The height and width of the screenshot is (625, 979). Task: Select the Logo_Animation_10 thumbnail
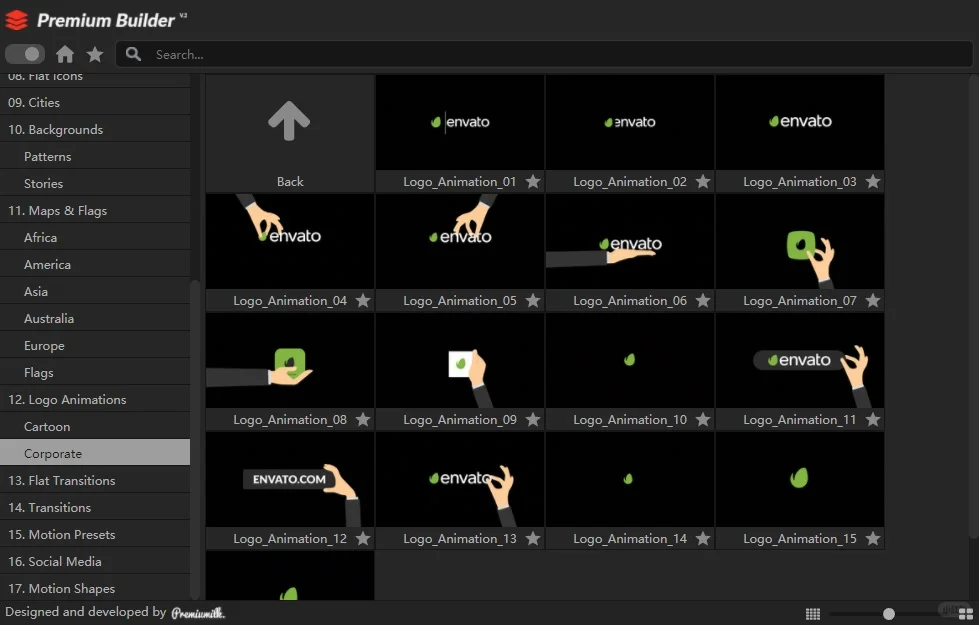[x=630, y=360]
